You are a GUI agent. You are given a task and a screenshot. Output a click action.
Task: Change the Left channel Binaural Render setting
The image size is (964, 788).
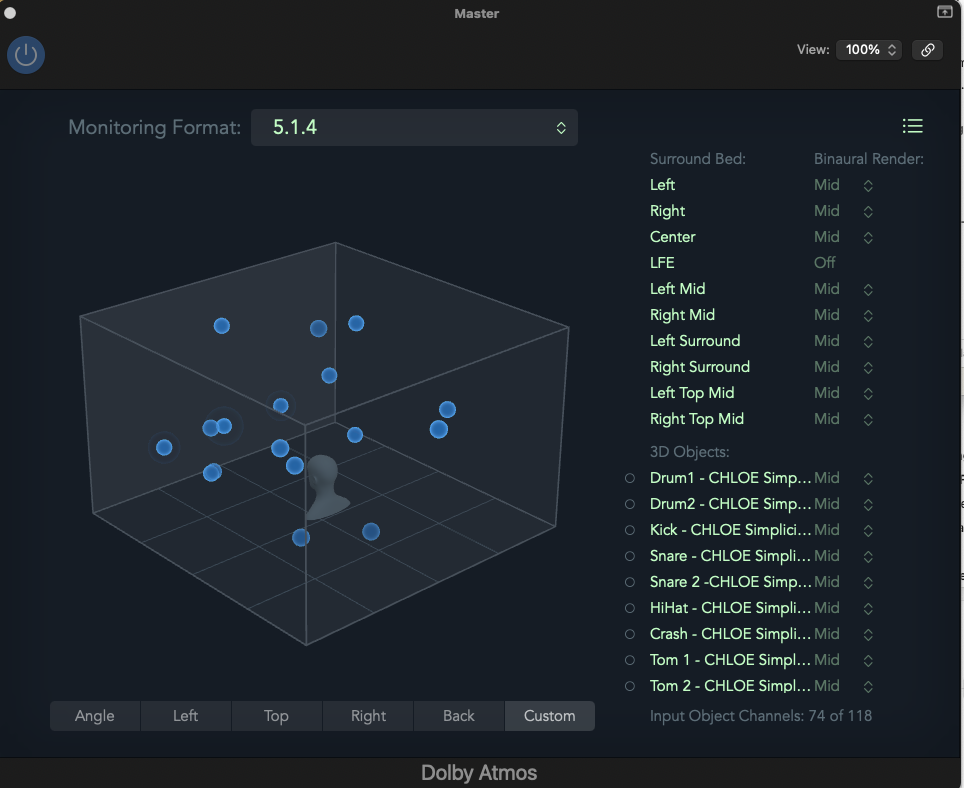[868, 185]
